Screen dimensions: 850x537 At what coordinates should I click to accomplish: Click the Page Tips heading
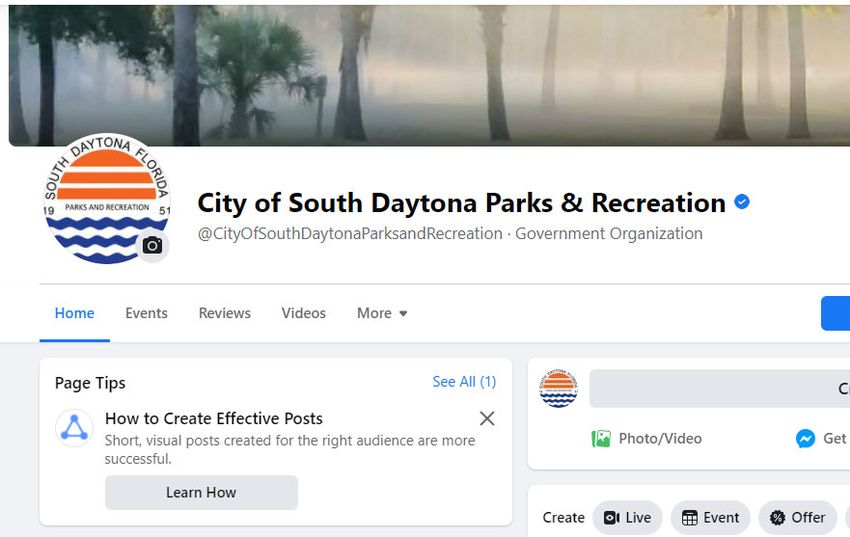pos(90,383)
